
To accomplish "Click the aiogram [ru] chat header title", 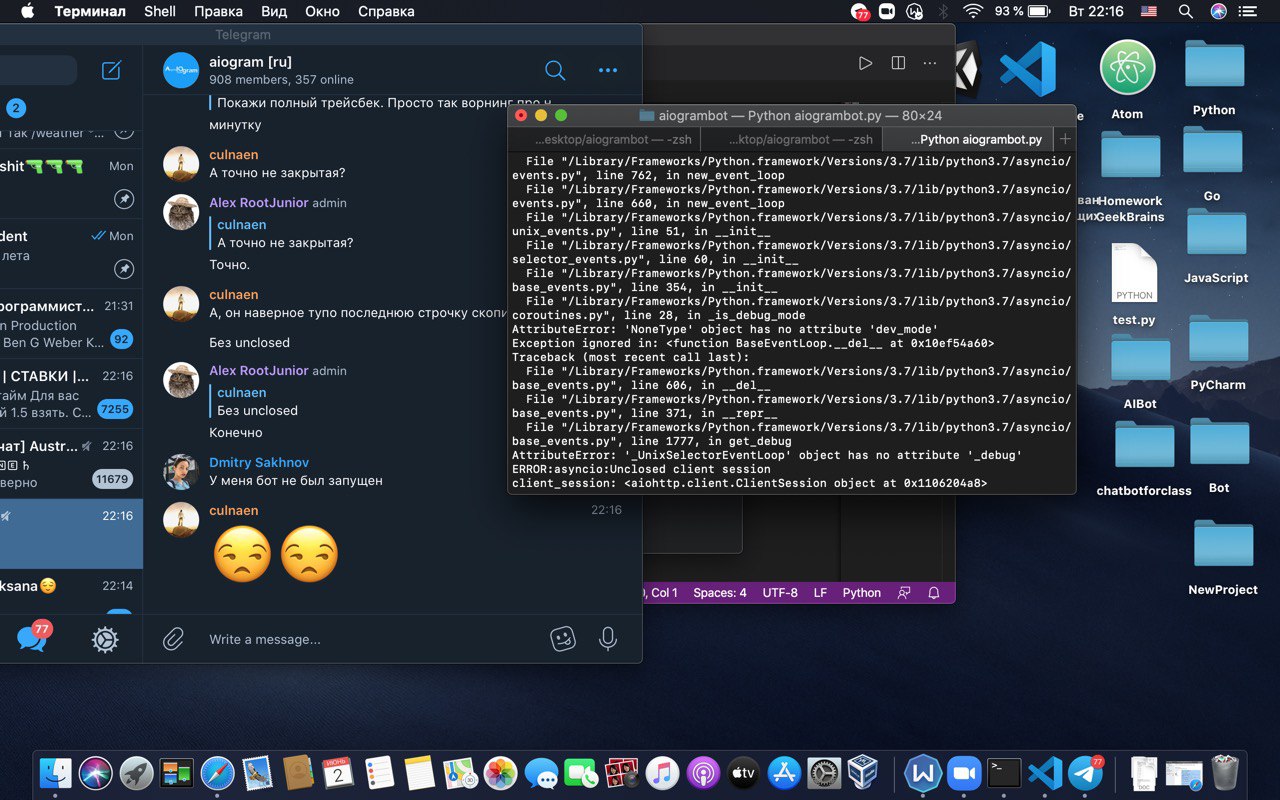I will point(250,62).
